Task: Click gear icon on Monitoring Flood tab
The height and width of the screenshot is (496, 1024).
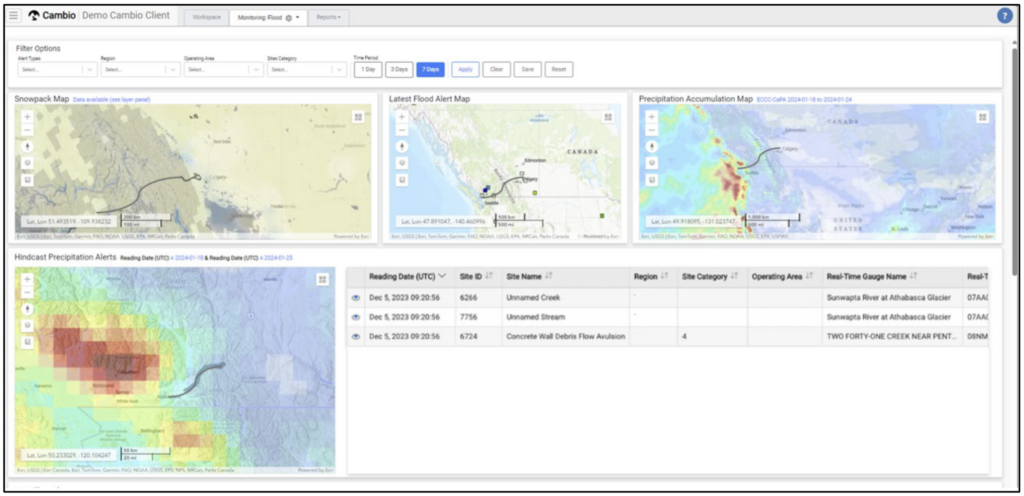Action: (289, 18)
